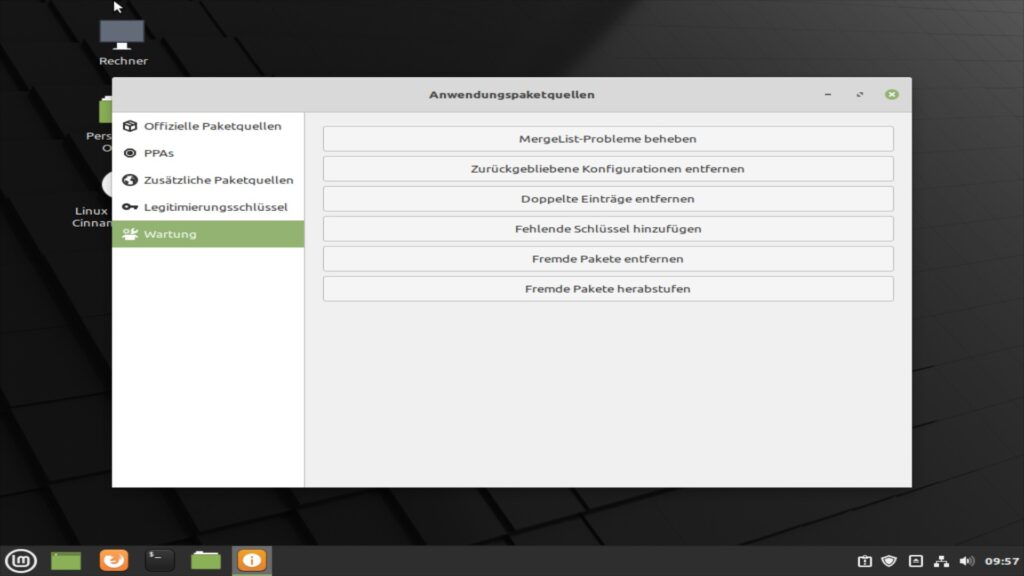This screenshot has width=1024, height=576.
Task: Maximize the Anwendungspaketquellen window
Action: pos(859,95)
